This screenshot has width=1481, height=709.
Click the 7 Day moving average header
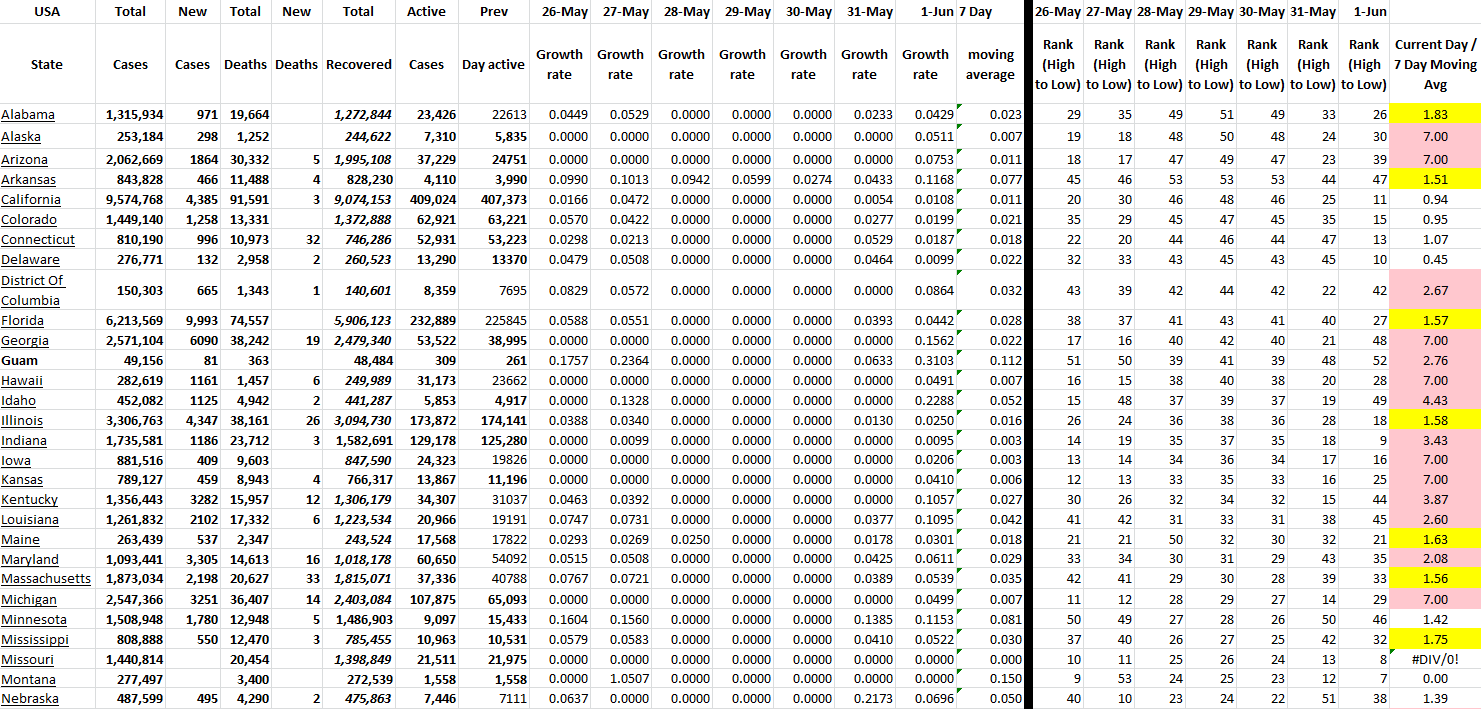(990, 64)
